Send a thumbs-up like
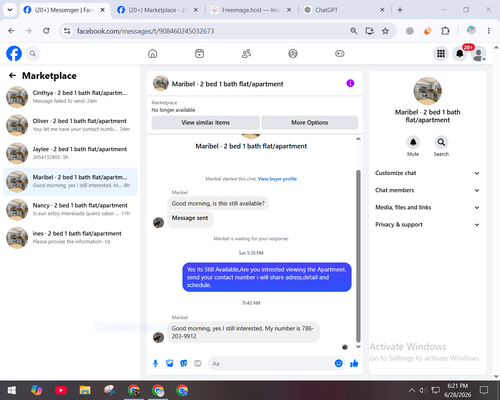Viewport: 500px width, 400px height. pyautogui.click(x=354, y=363)
